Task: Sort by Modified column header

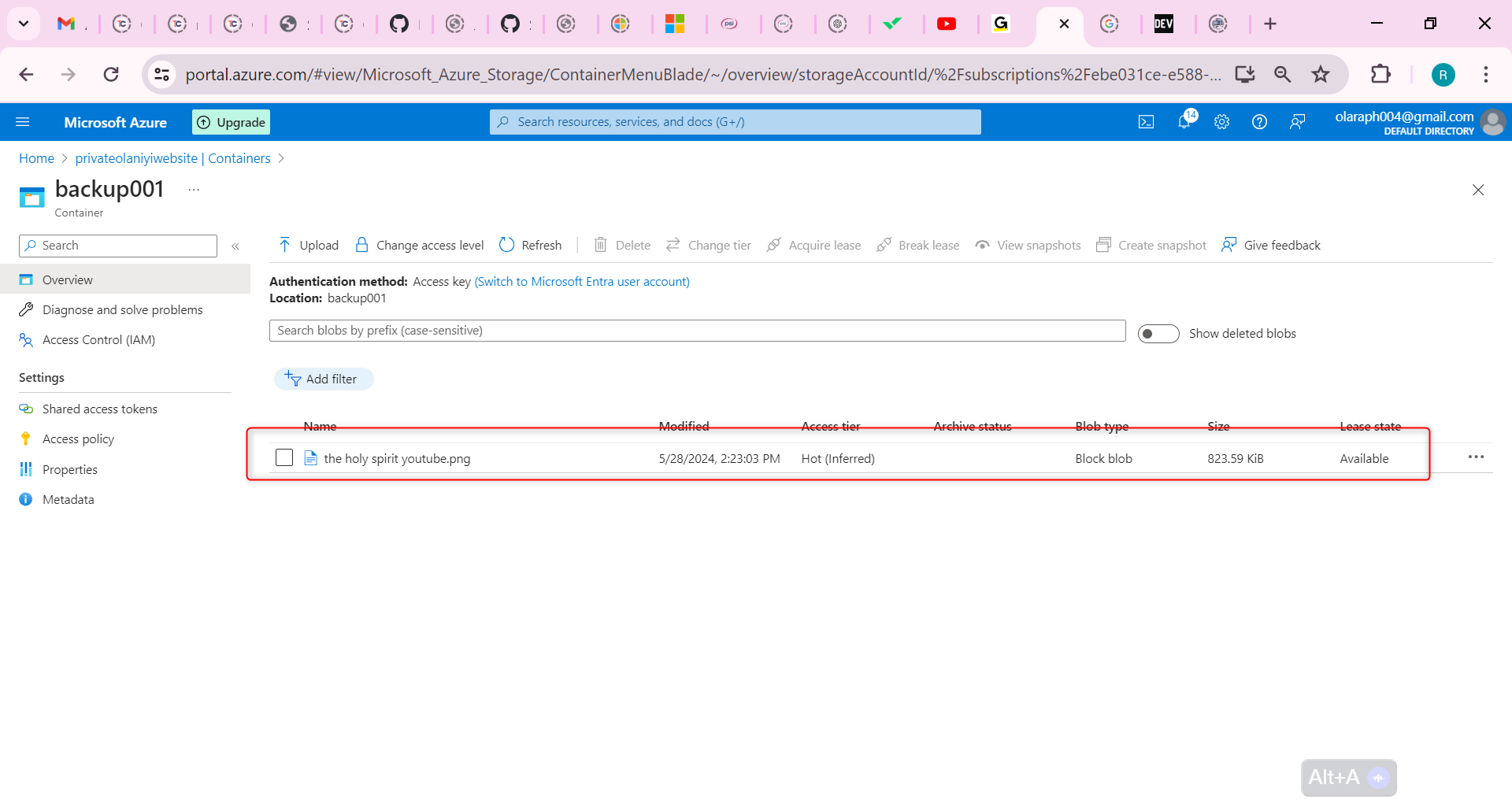Action: point(684,426)
